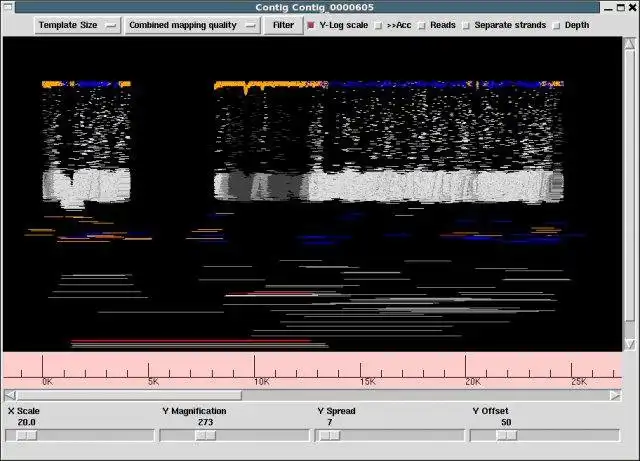This screenshot has height=461, width=640.
Task: Open the window menu in title bar
Action: 9,7
